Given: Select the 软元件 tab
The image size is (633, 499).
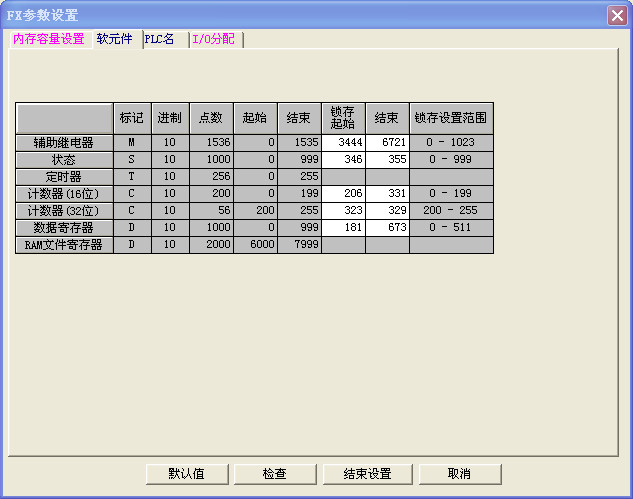Looking at the screenshot, I should click(114, 39).
